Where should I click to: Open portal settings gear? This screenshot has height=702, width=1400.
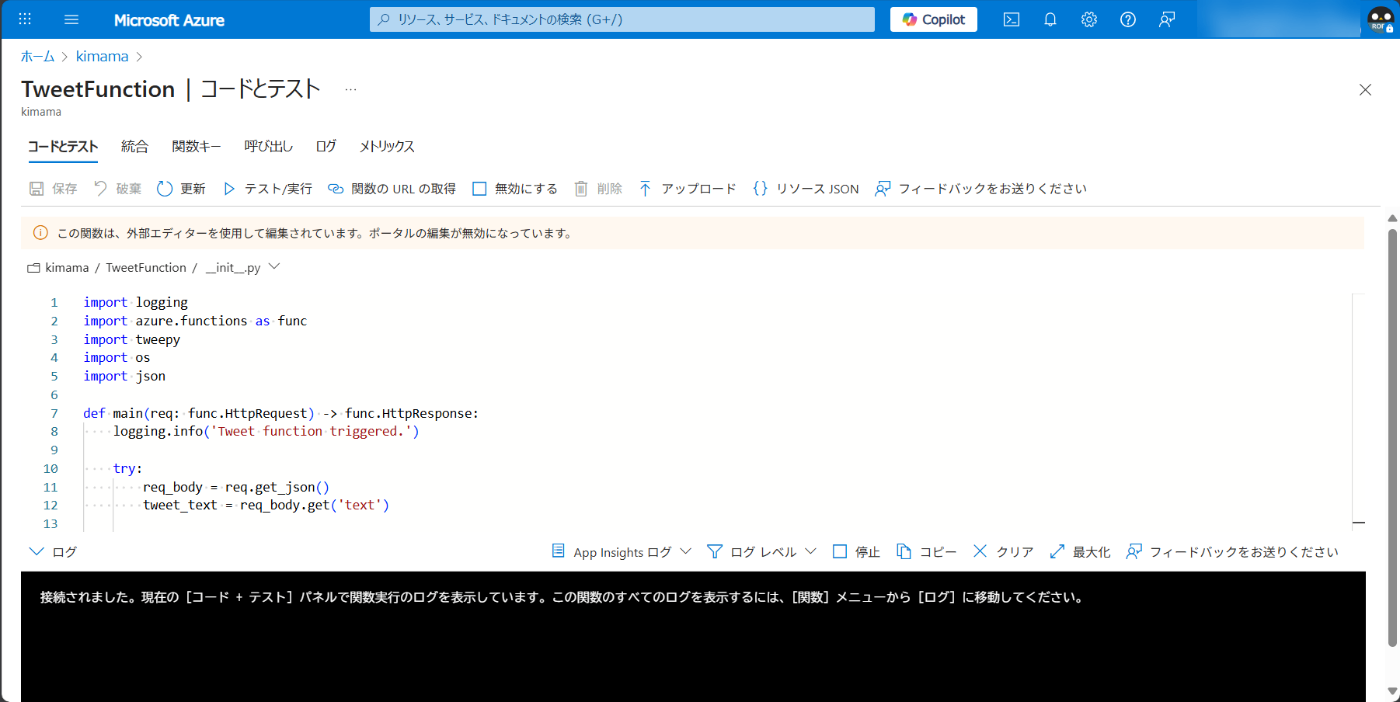pos(1089,19)
